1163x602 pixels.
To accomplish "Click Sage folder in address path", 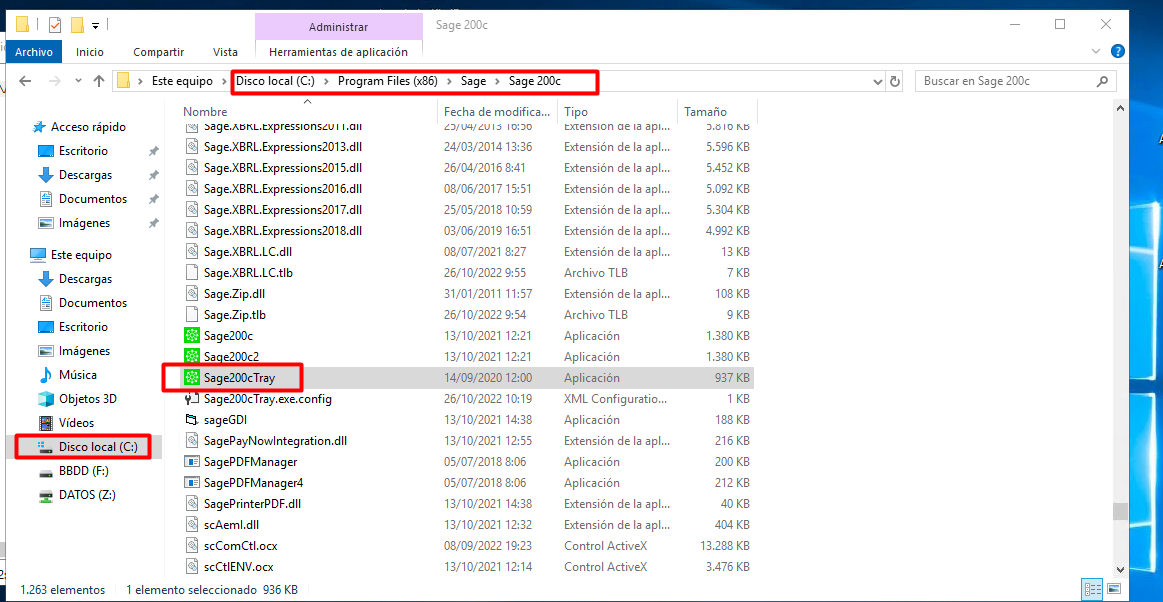I will [x=473, y=81].
